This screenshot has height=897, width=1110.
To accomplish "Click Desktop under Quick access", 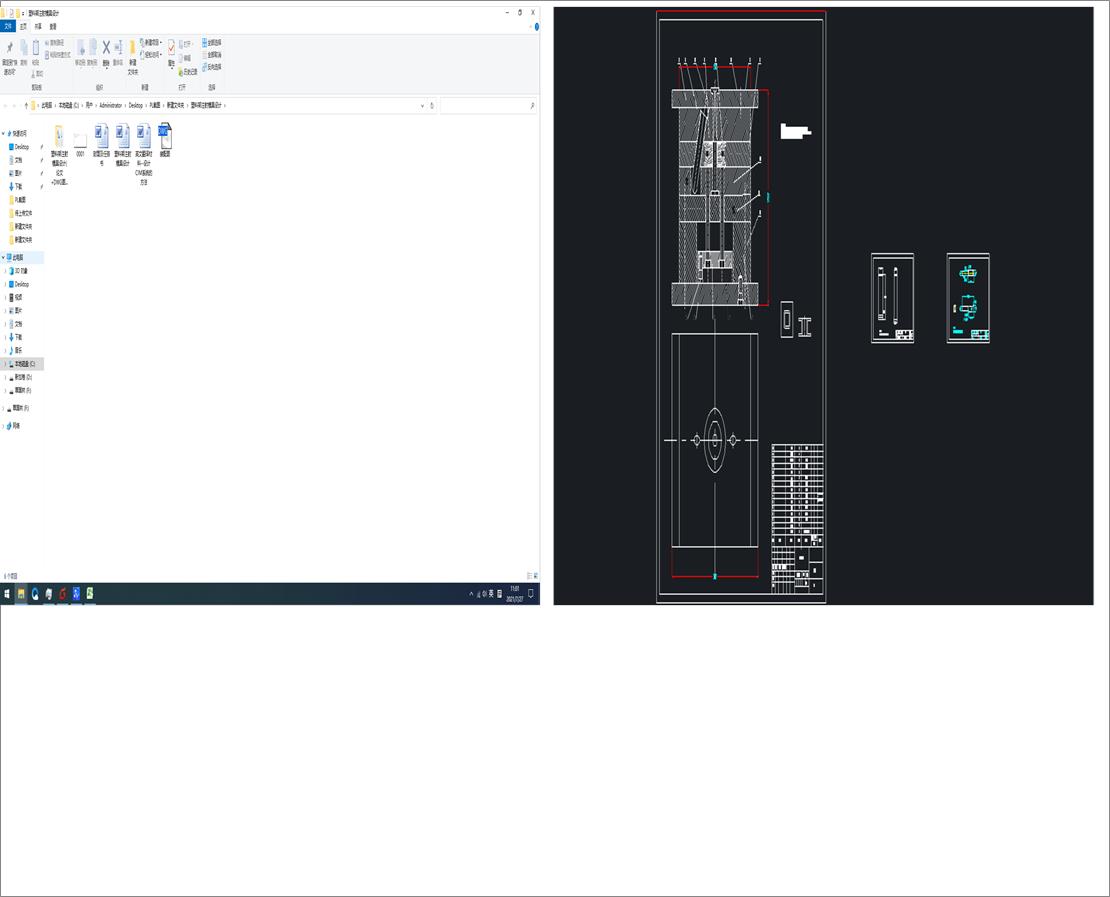I will coord(22,147).
